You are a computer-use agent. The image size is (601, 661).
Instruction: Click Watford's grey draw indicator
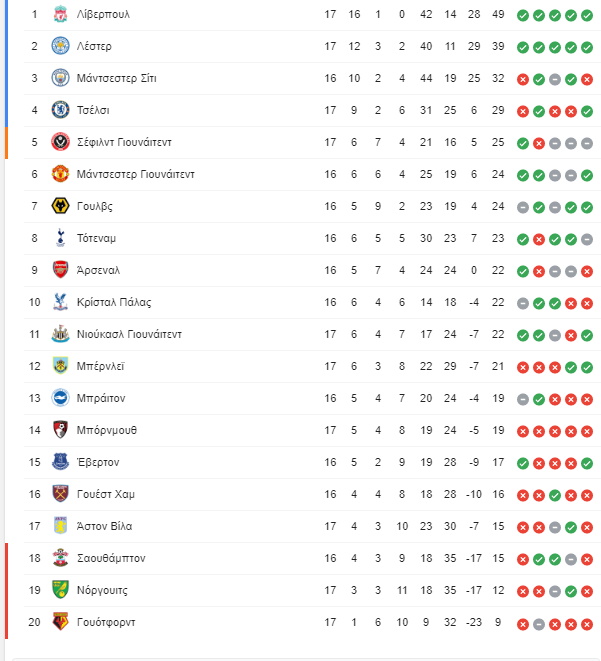tap(539, 624)
